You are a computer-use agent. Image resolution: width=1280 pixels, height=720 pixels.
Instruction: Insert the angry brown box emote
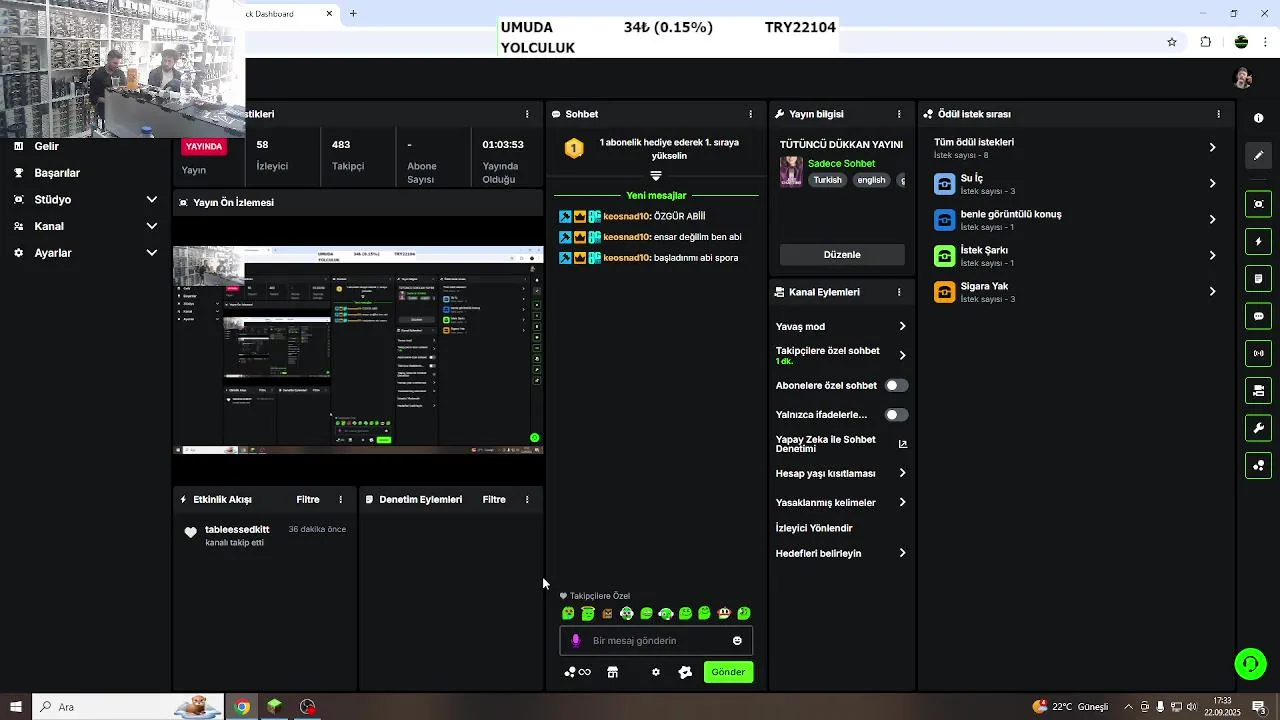[x=607, y=613]
